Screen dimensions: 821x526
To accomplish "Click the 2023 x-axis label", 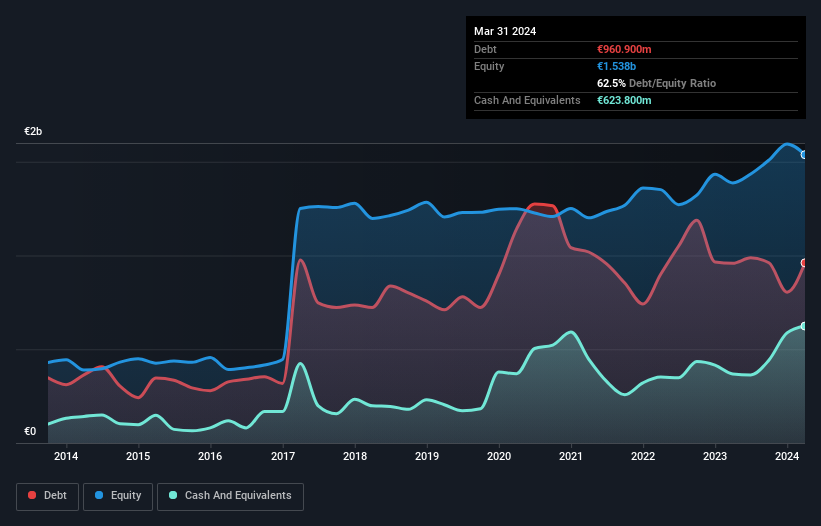I will (x=715, y=456).
